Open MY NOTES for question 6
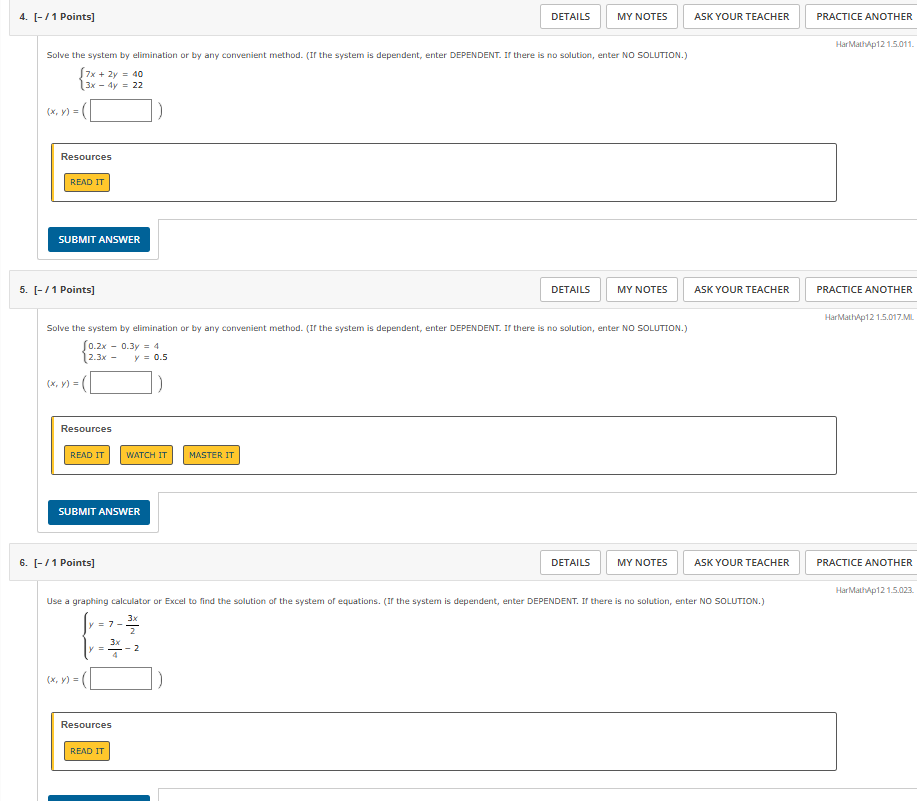Screen dimensions: 917x801 point(642,562)
